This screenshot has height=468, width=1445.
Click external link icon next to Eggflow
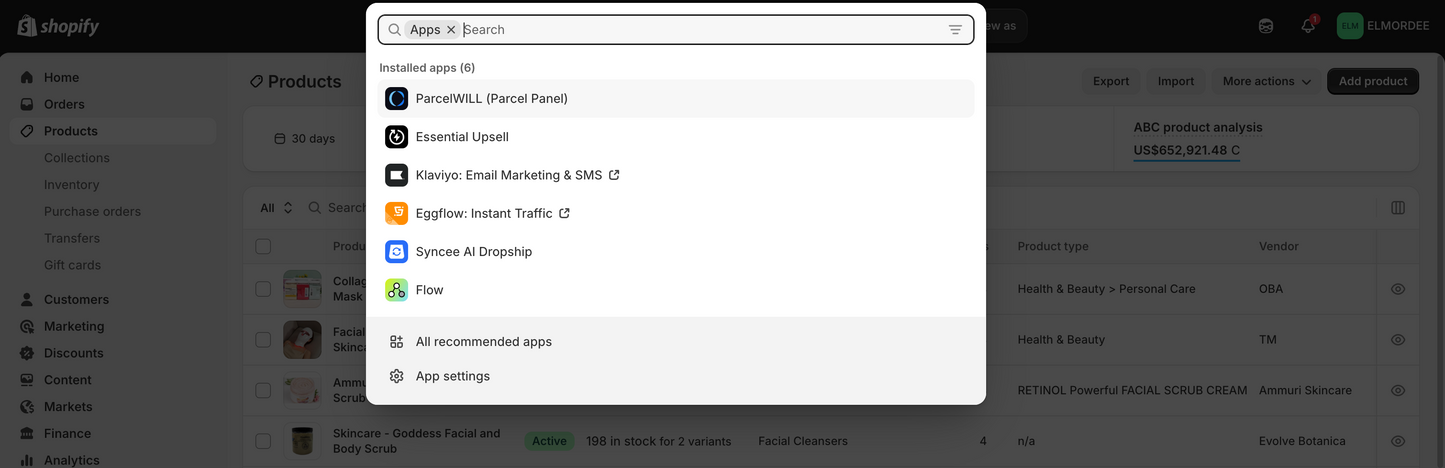tap(564, 213)
